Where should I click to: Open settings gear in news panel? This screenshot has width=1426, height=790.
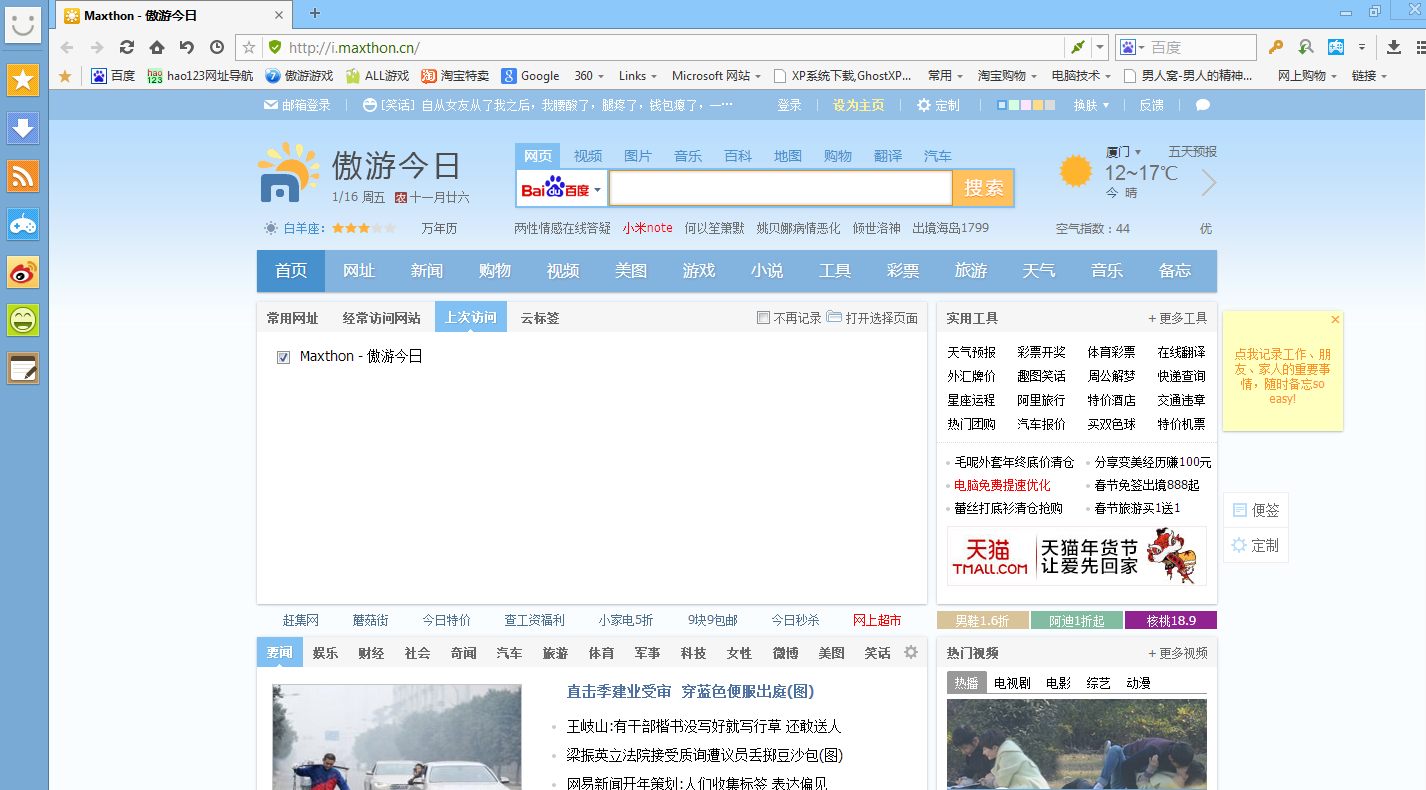click(911, 652)
